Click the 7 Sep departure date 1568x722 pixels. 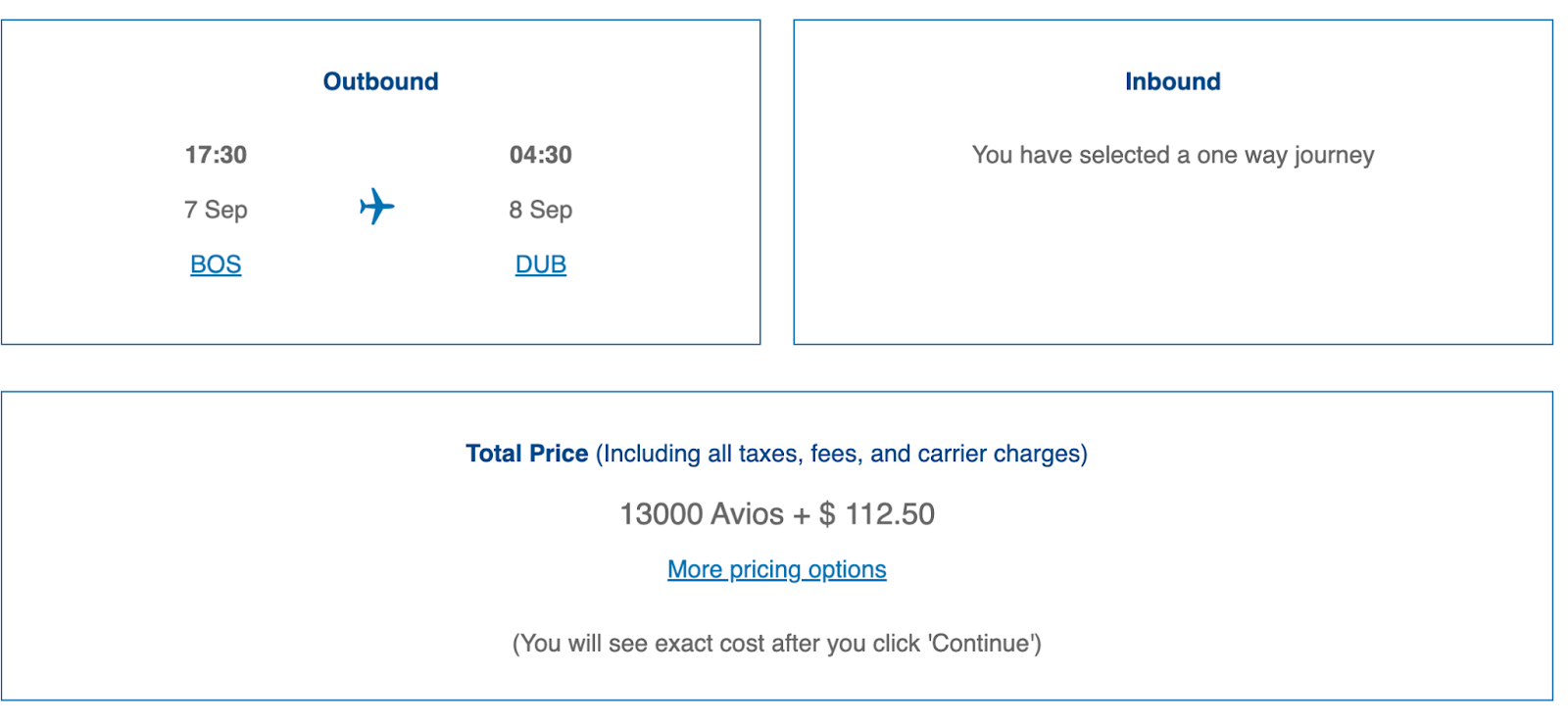click(x=216, y=210)
